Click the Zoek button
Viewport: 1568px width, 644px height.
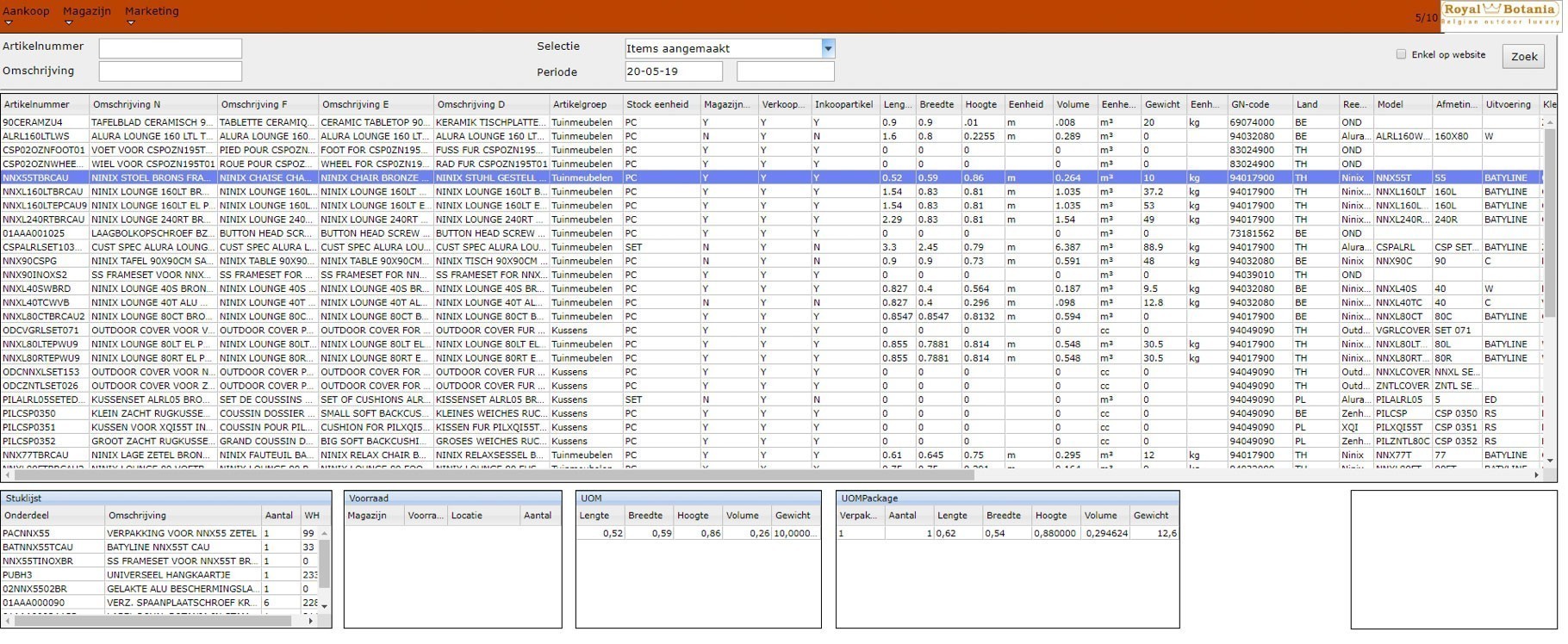coord(1524,56)
